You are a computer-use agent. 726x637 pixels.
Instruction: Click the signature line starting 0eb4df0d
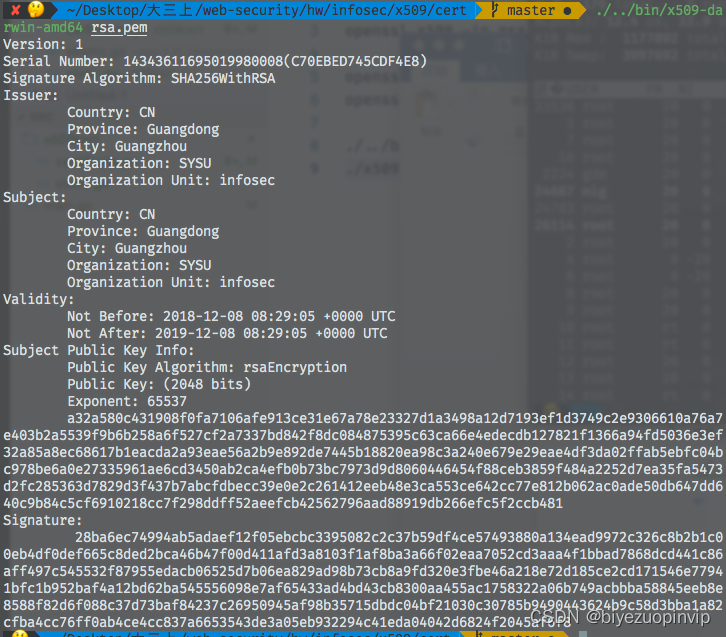(363, 555)
